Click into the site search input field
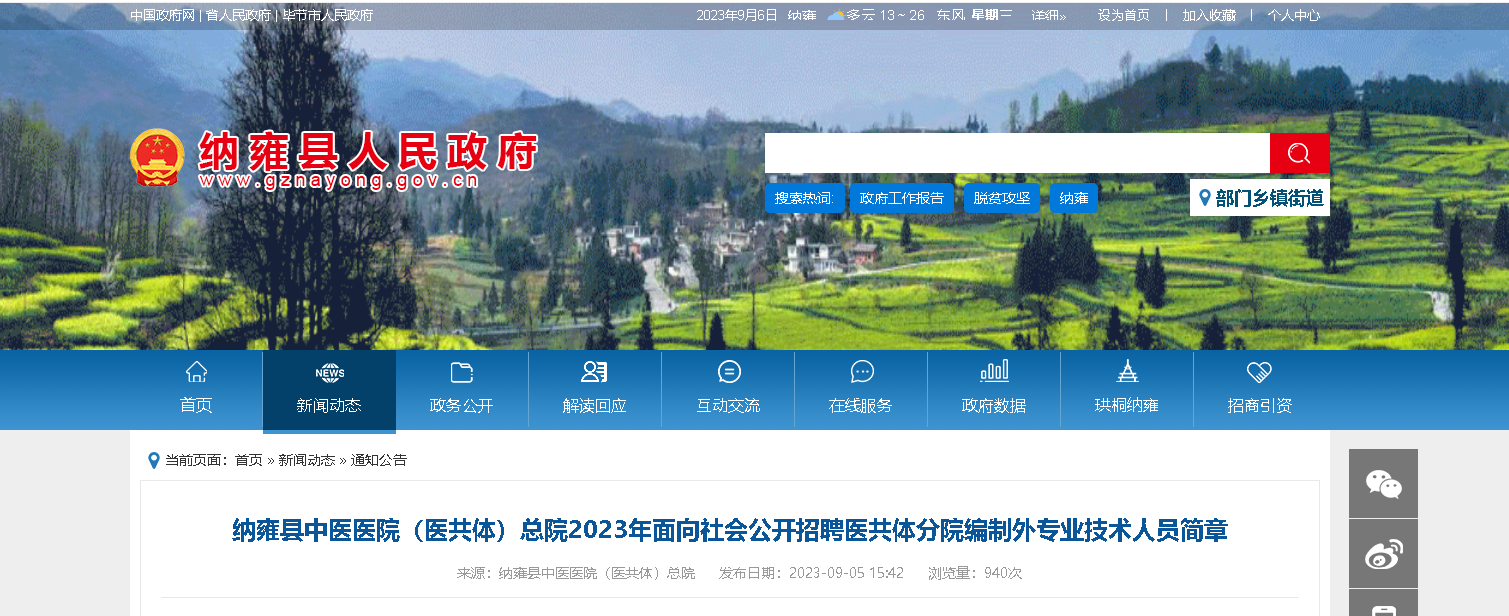 pos(1017,153)
